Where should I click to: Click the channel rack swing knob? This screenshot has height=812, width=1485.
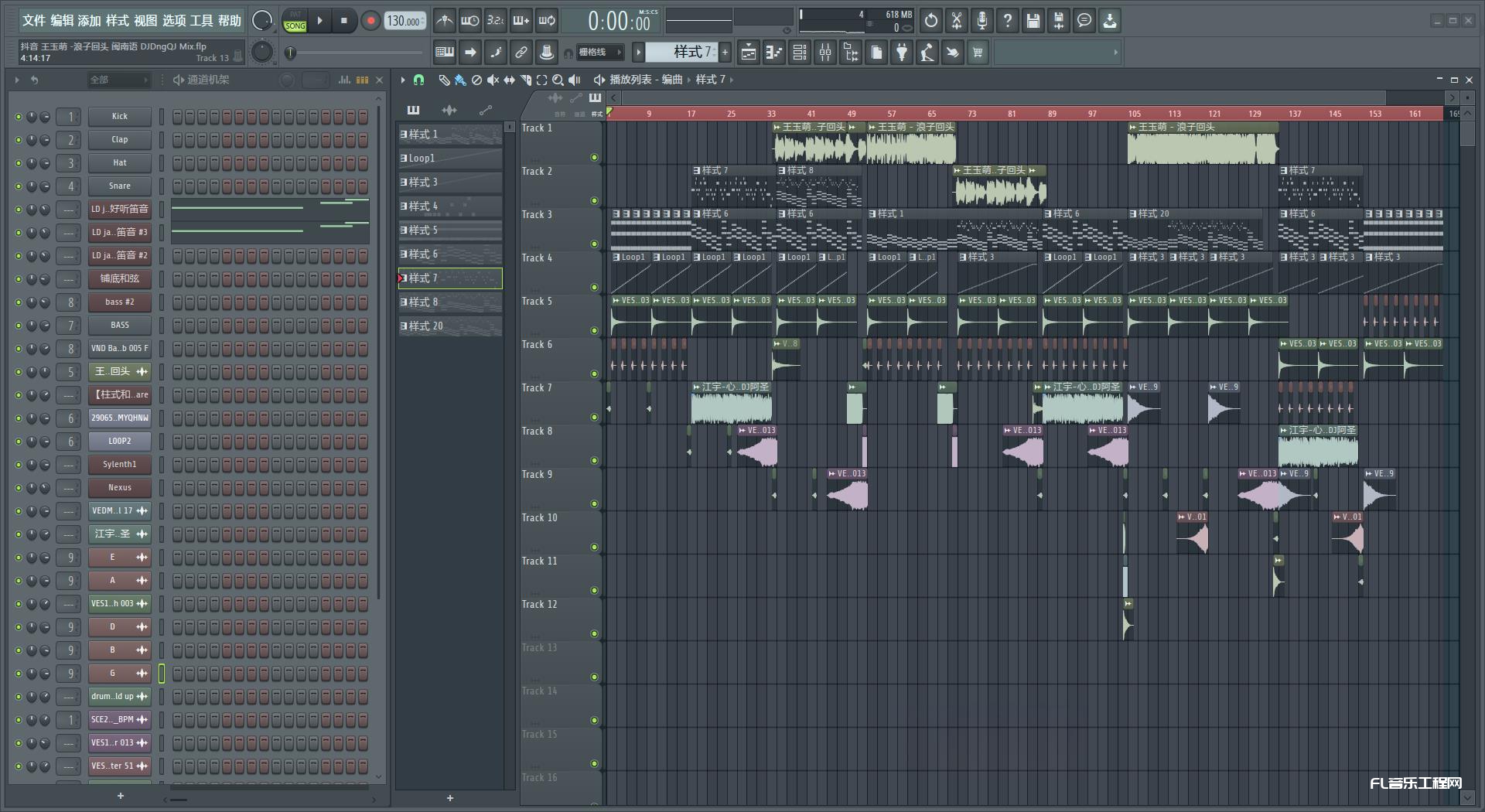click(x=287, y=80)
